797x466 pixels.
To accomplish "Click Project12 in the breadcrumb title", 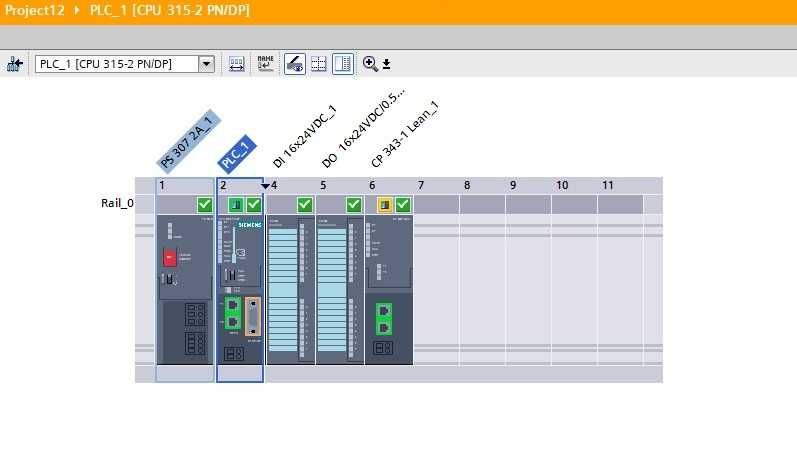I will (x=35, y=11).
